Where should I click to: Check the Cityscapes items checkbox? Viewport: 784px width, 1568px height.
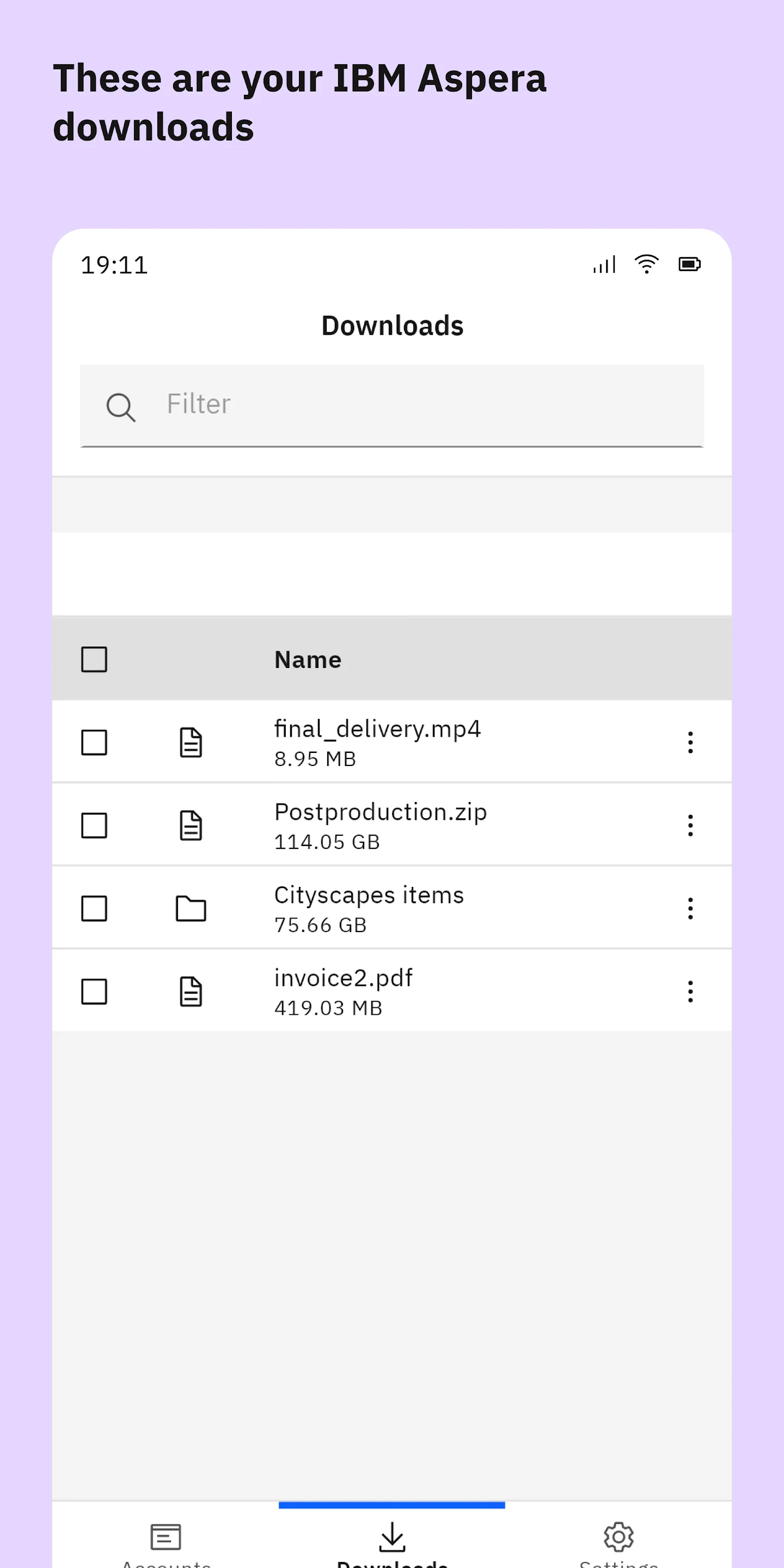click(x=94, y=908)
